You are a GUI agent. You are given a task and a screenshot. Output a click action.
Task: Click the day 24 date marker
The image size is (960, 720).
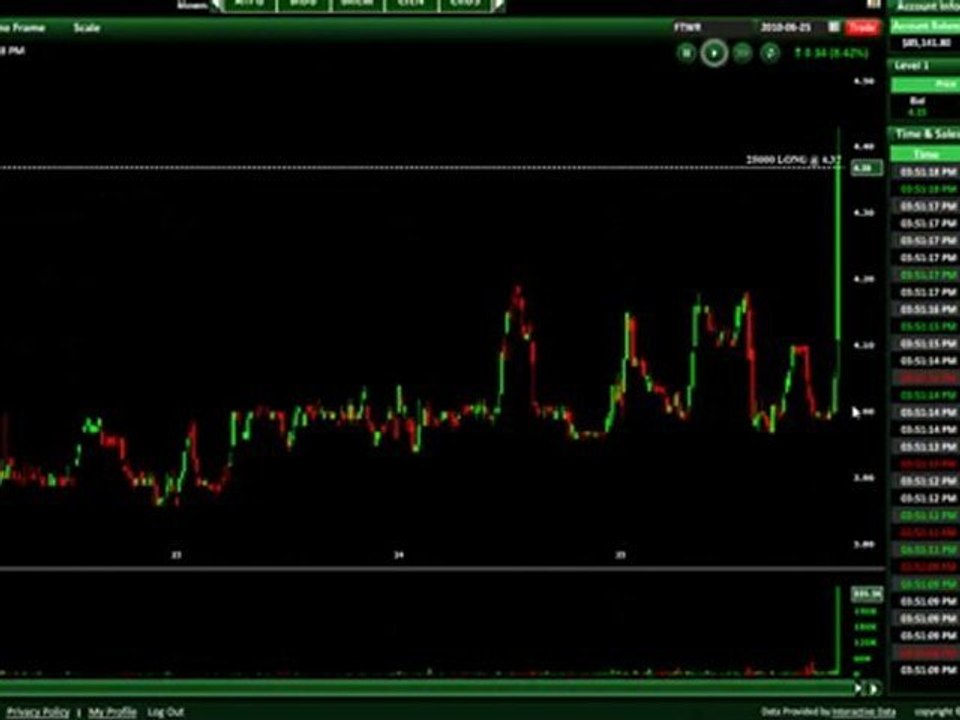(x=399, y=555)
